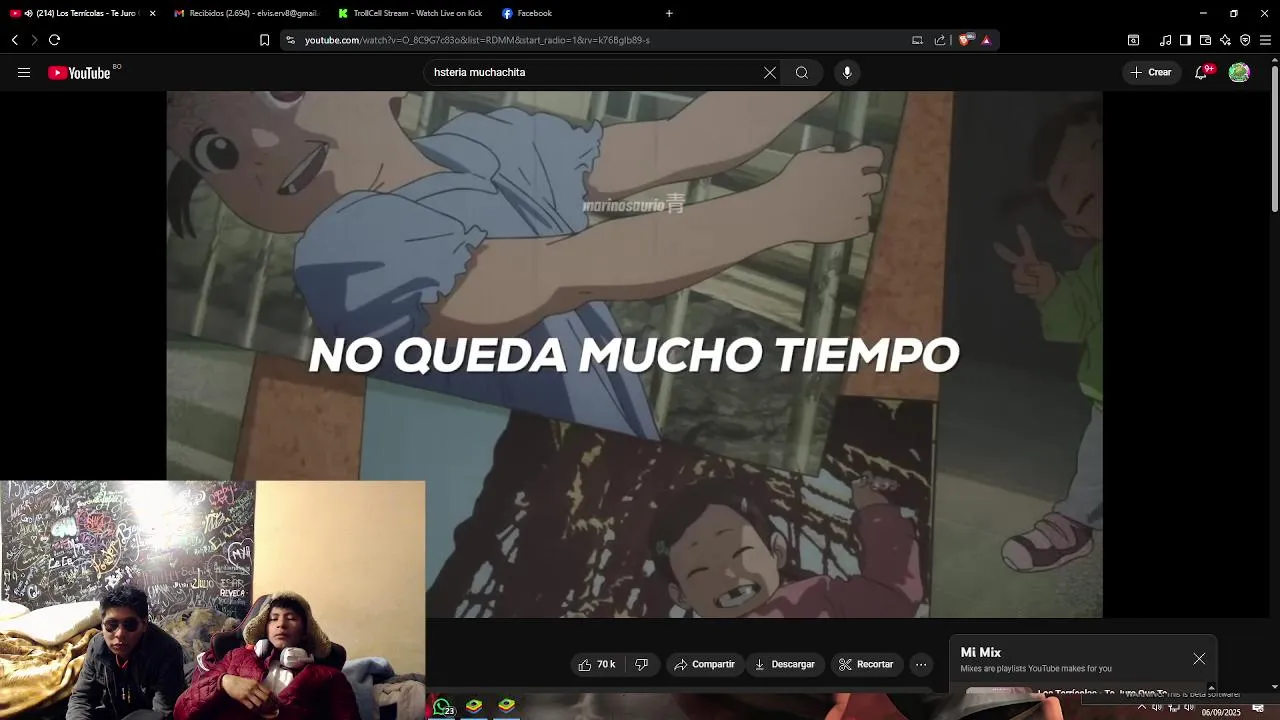Show hidden system tray icons
This screenshot has width=1280, height=720.
click(1141, 708)
